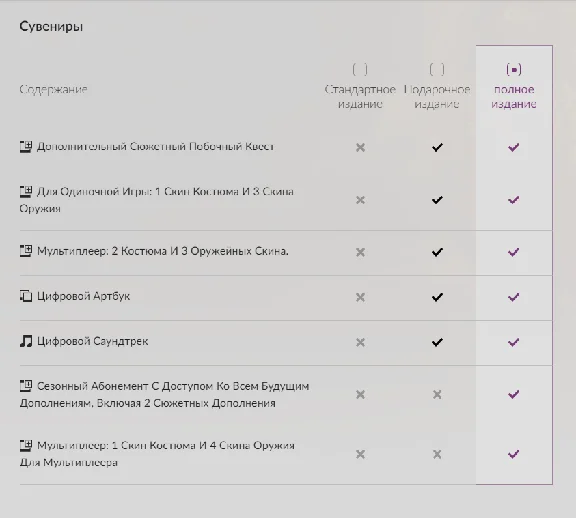This screenshot has height=518, width=576.
Task: Click the Сувениры section heading
Action: [51, 26]
